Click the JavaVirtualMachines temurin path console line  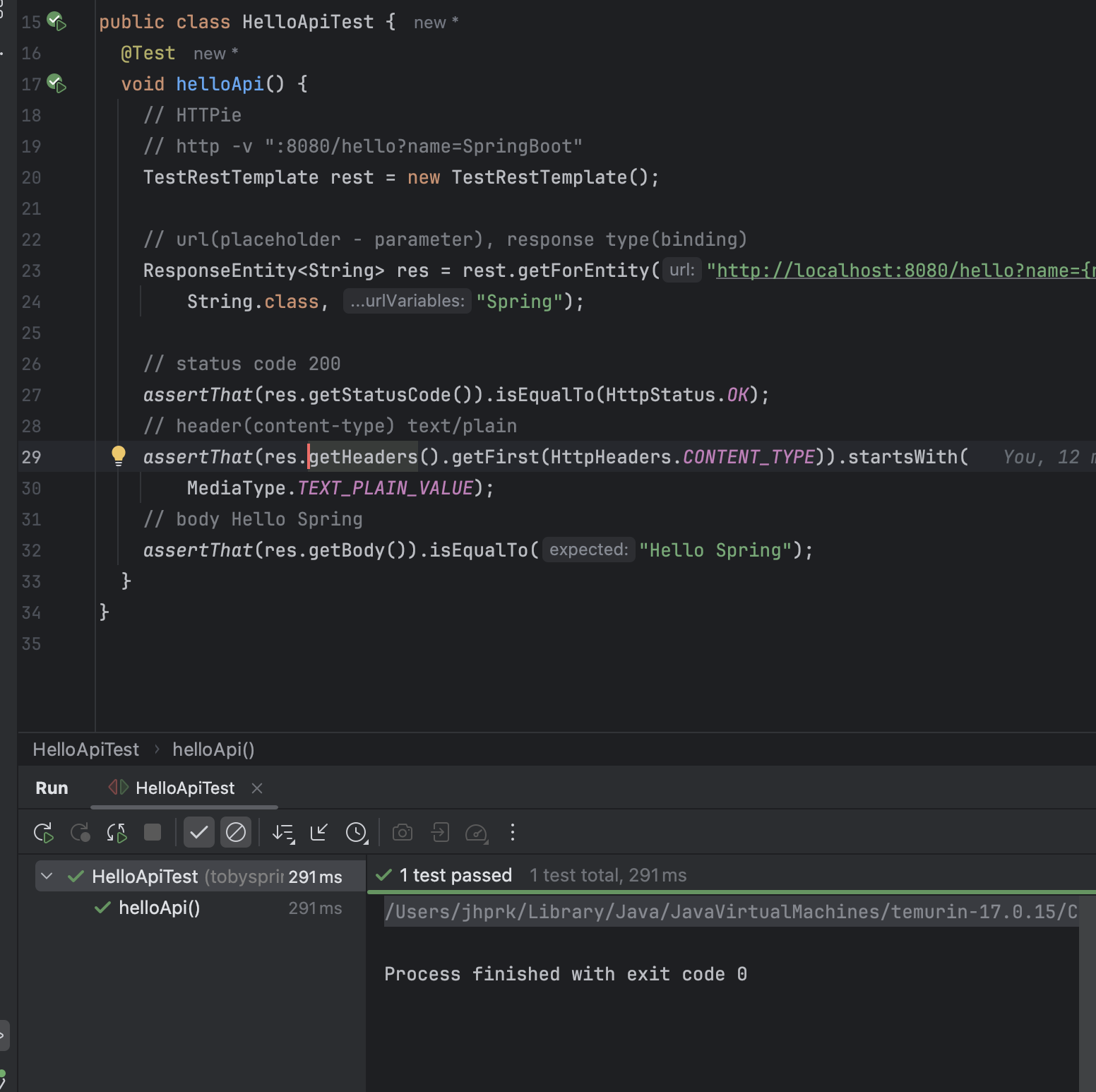coord(732,912)
